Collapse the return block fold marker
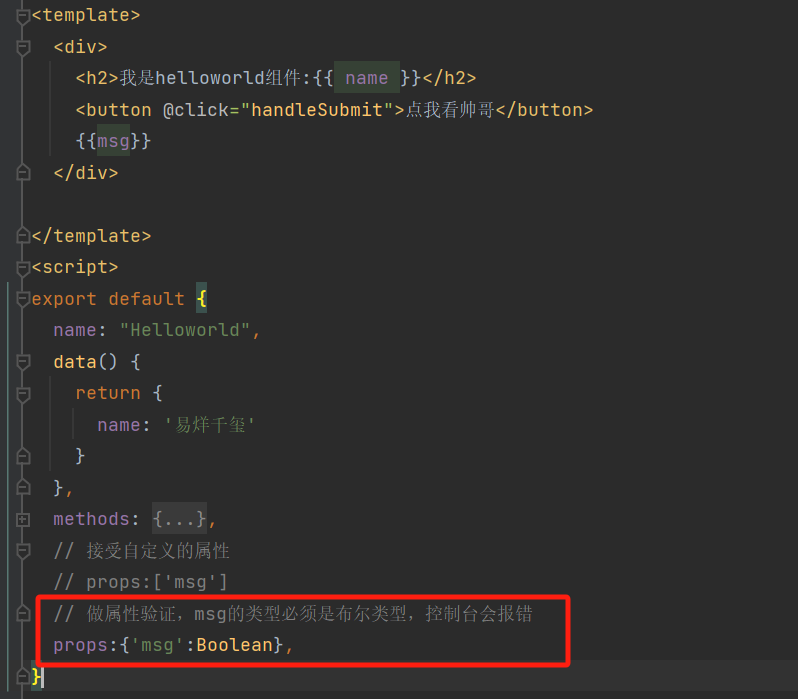 23,394
